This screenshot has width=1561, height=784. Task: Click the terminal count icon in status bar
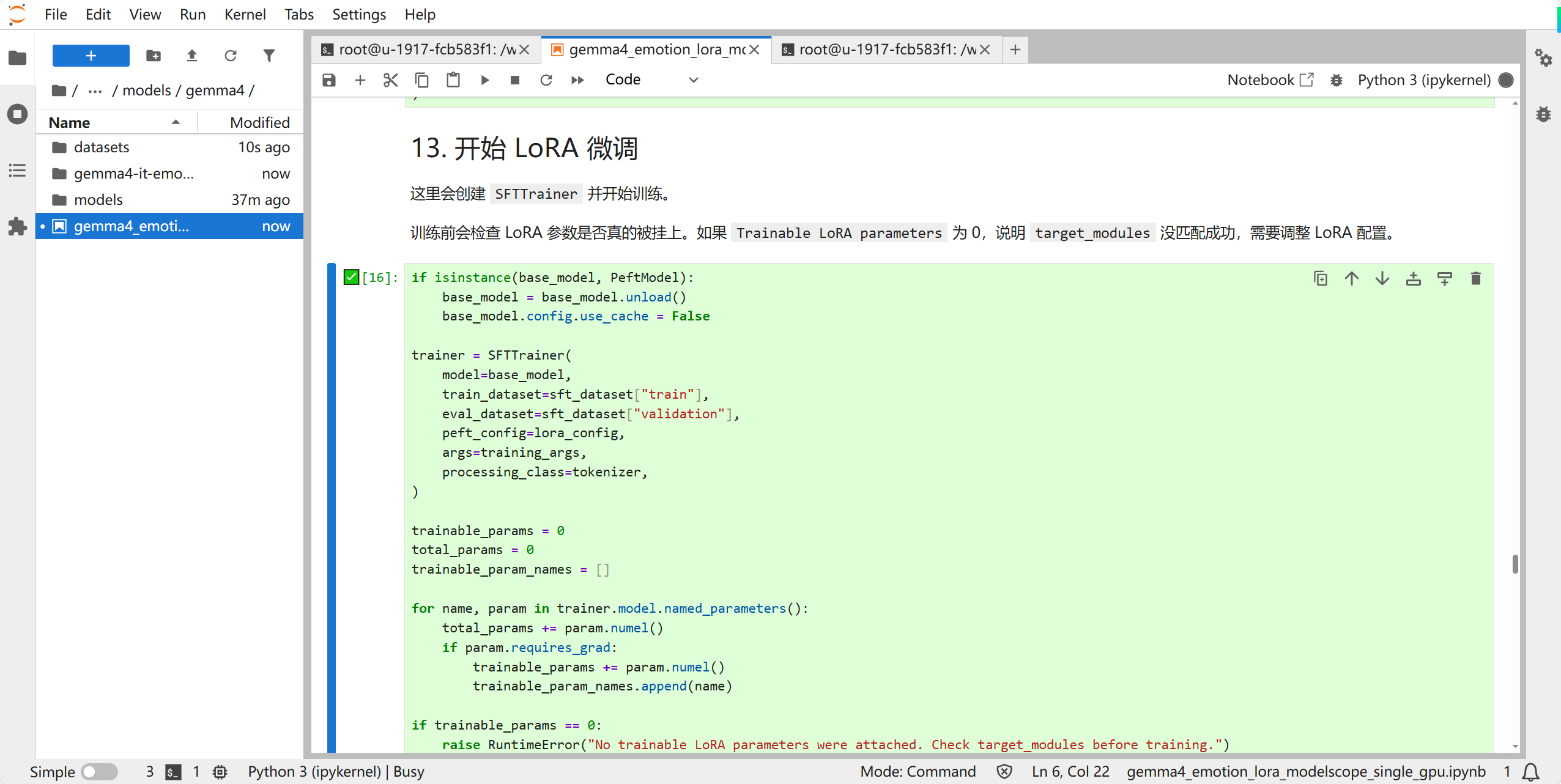point(173,772)
